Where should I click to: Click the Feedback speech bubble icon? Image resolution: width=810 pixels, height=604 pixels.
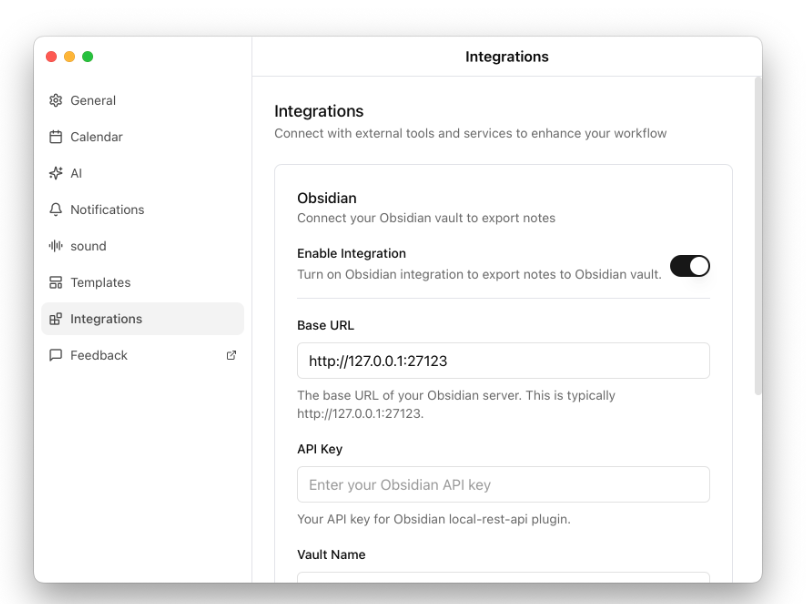(x=55, y=355)
